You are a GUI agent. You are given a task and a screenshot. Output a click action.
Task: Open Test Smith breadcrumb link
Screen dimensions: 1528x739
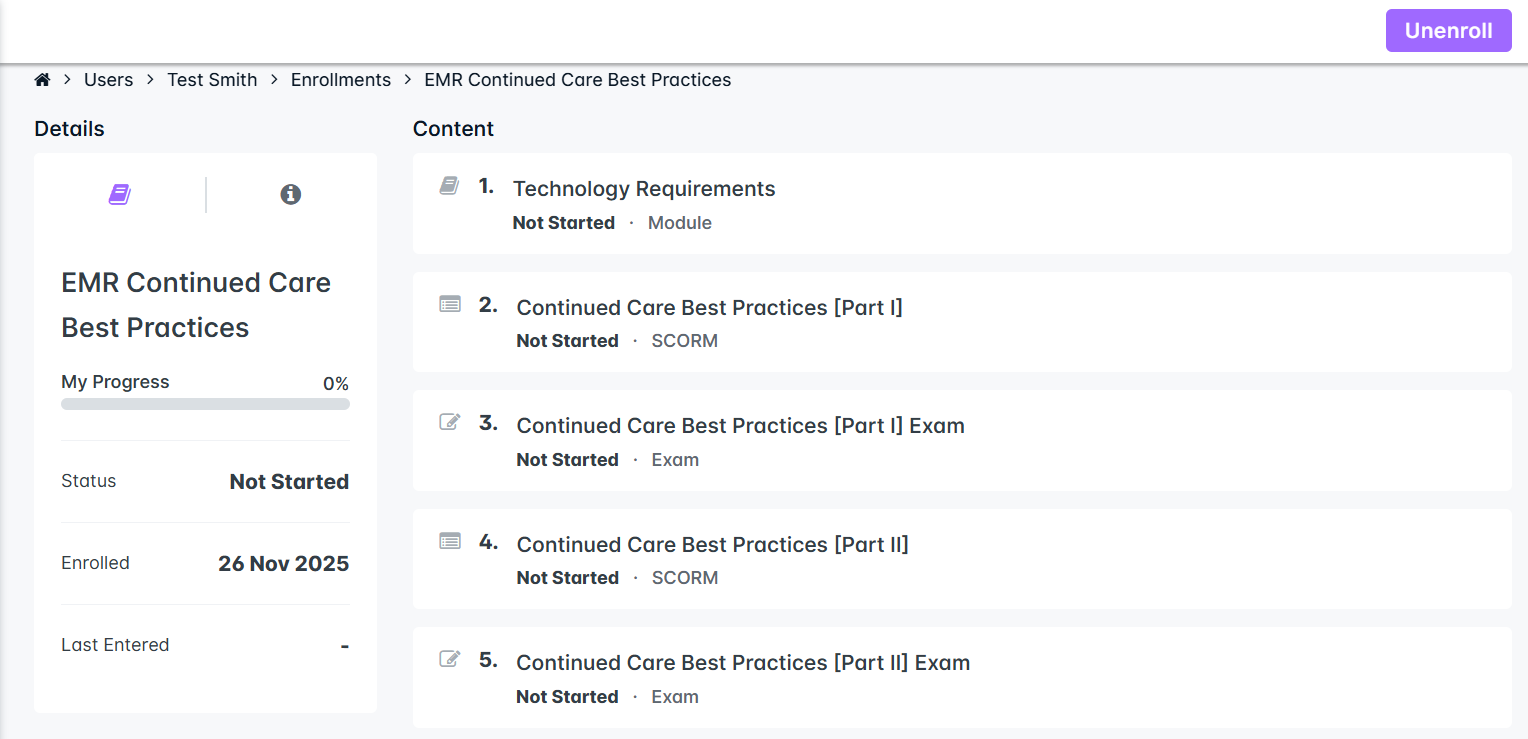(x=212, y=80)
